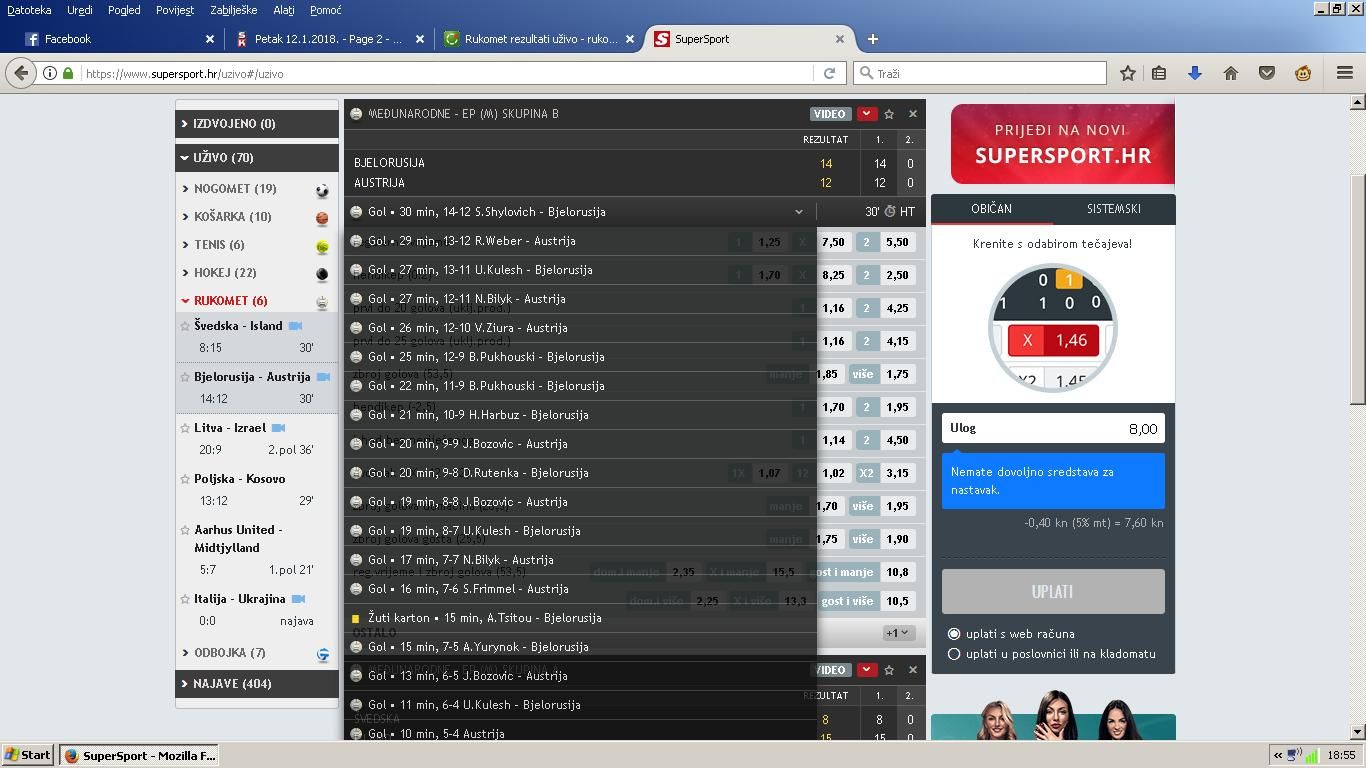Click the UPLATI button
Image resolution: width=1366 pixels, height=768 pixels.
coord(1053,592)
